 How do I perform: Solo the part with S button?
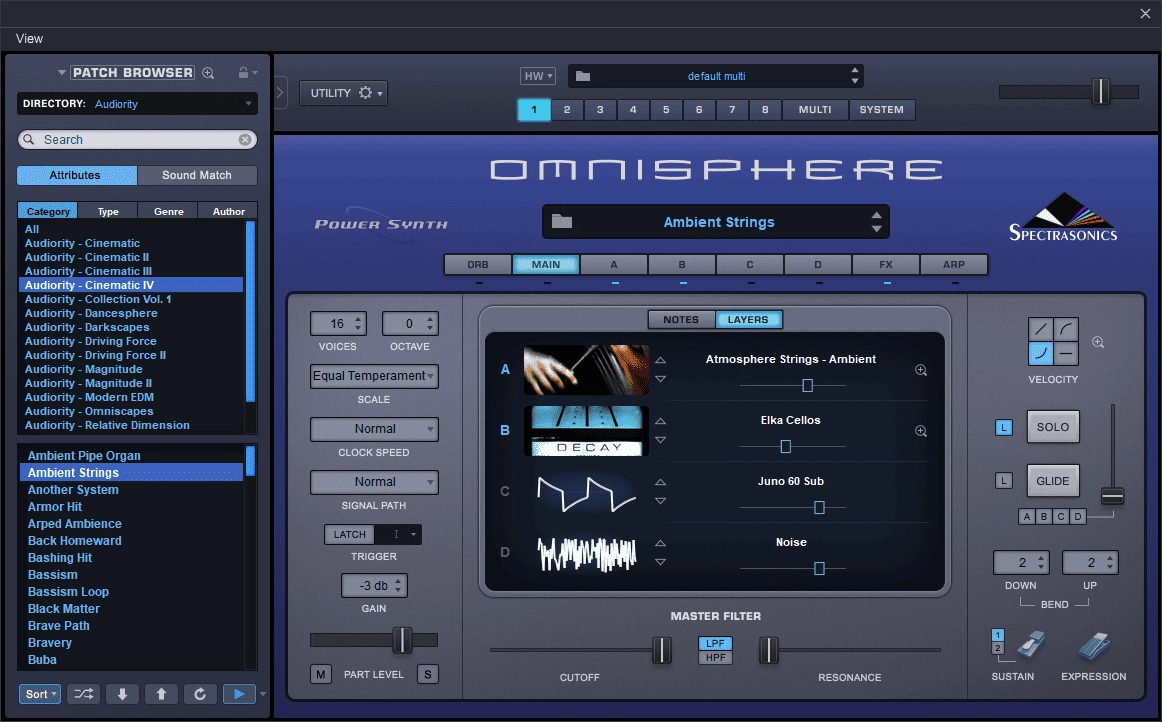click(x=428, y=674)
